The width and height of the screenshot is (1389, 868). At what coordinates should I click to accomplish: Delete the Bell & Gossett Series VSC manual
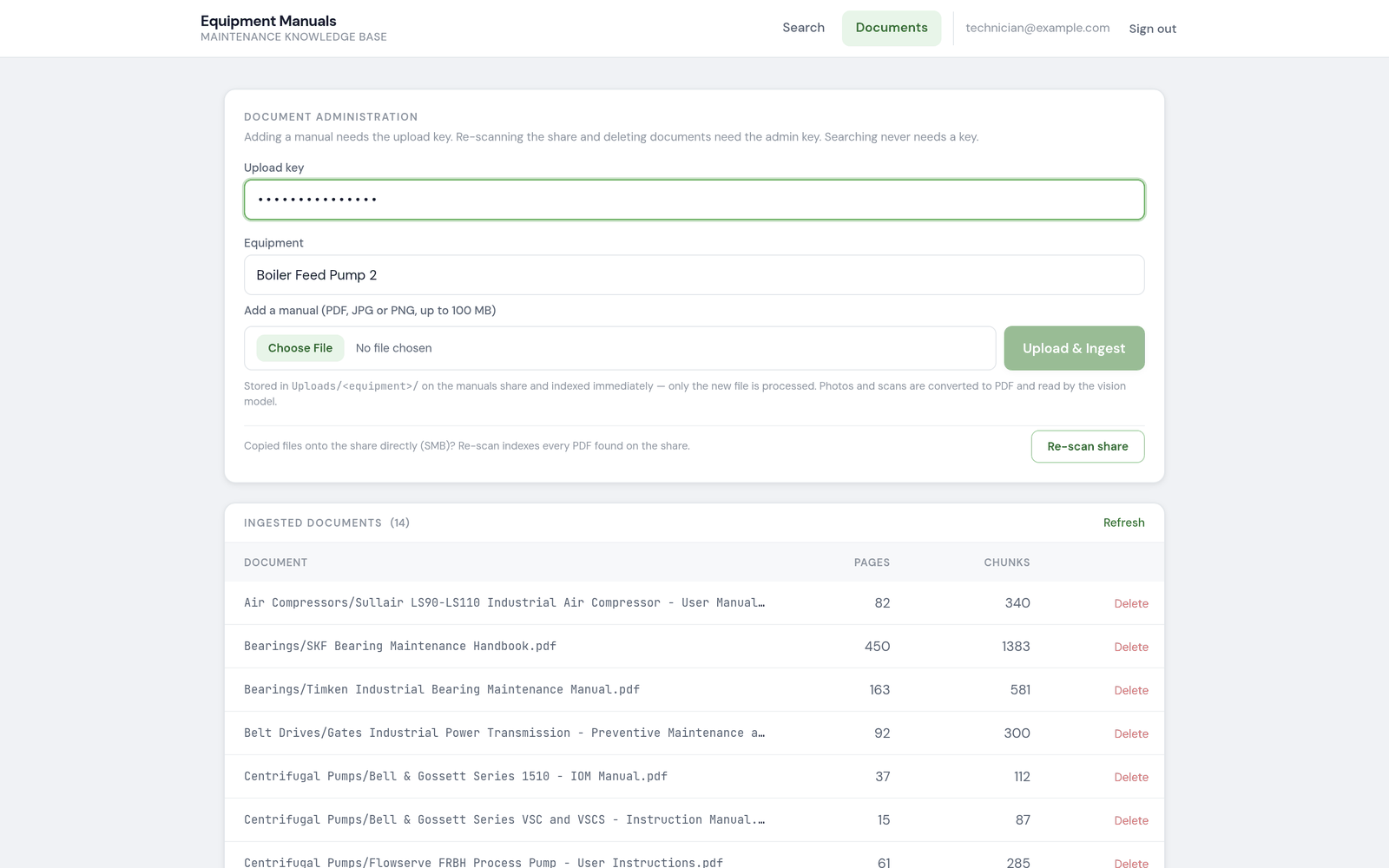coord(1131,820)
